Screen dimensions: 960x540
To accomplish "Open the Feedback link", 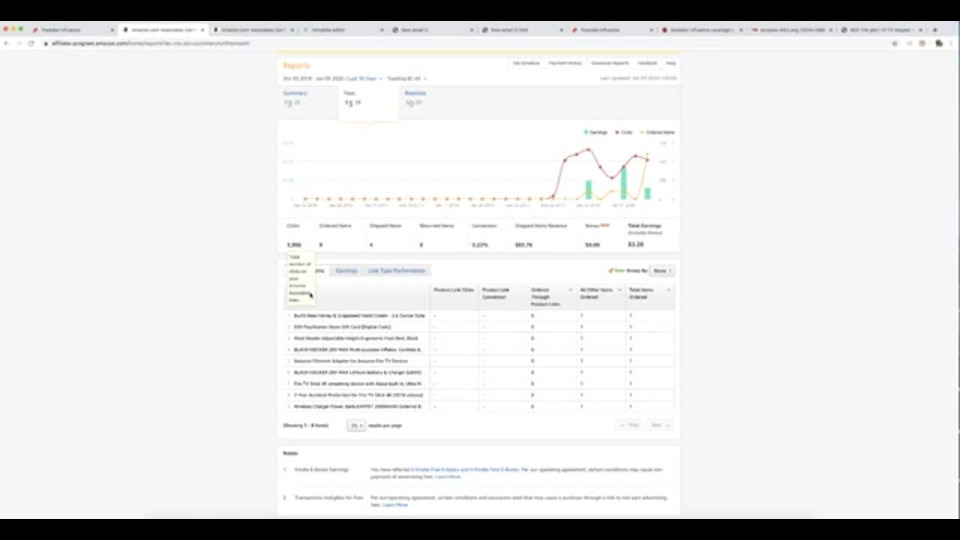I will [x=647, y=63].
